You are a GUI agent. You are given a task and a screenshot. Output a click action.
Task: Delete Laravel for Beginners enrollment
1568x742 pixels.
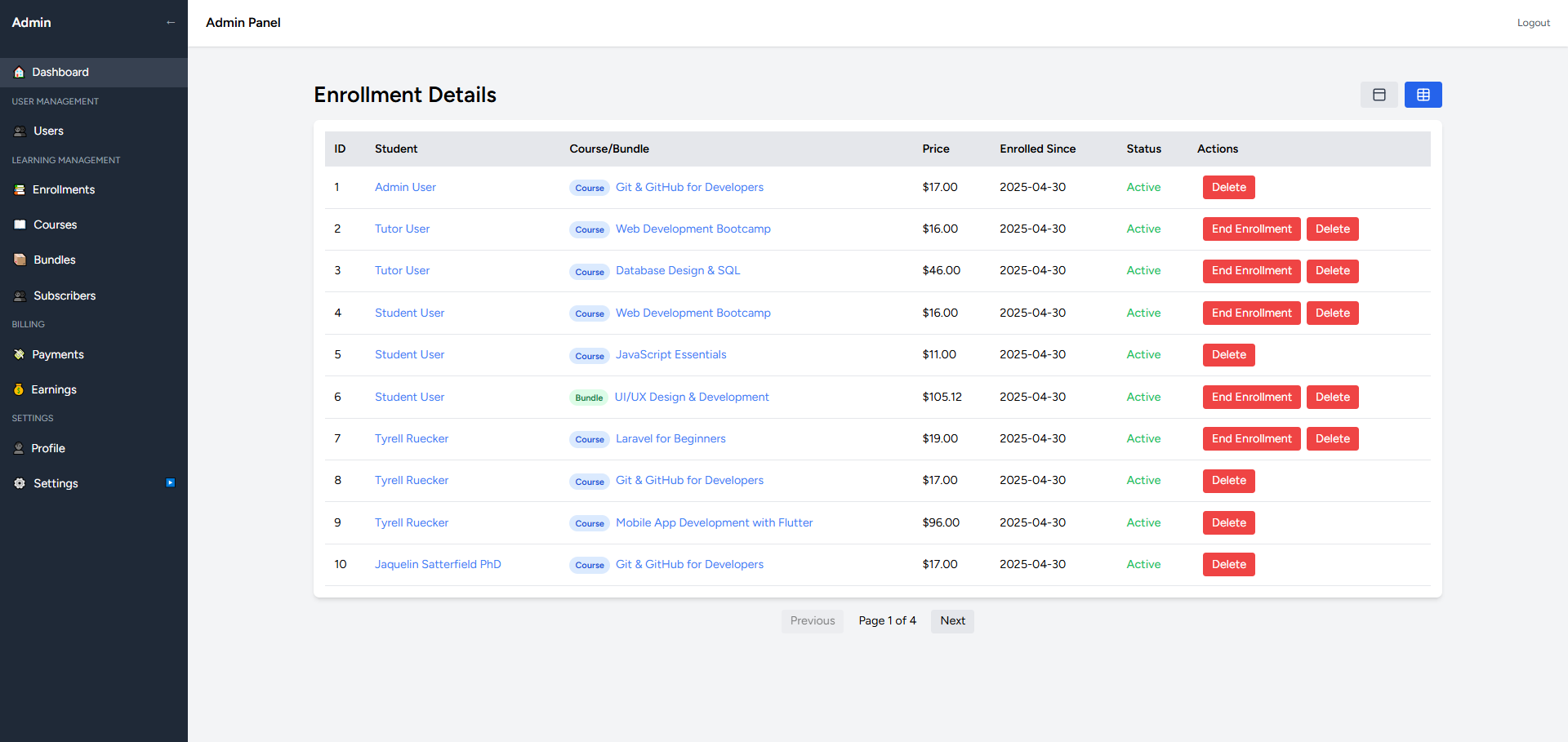pyautogui.click(x=1332, y=439)
